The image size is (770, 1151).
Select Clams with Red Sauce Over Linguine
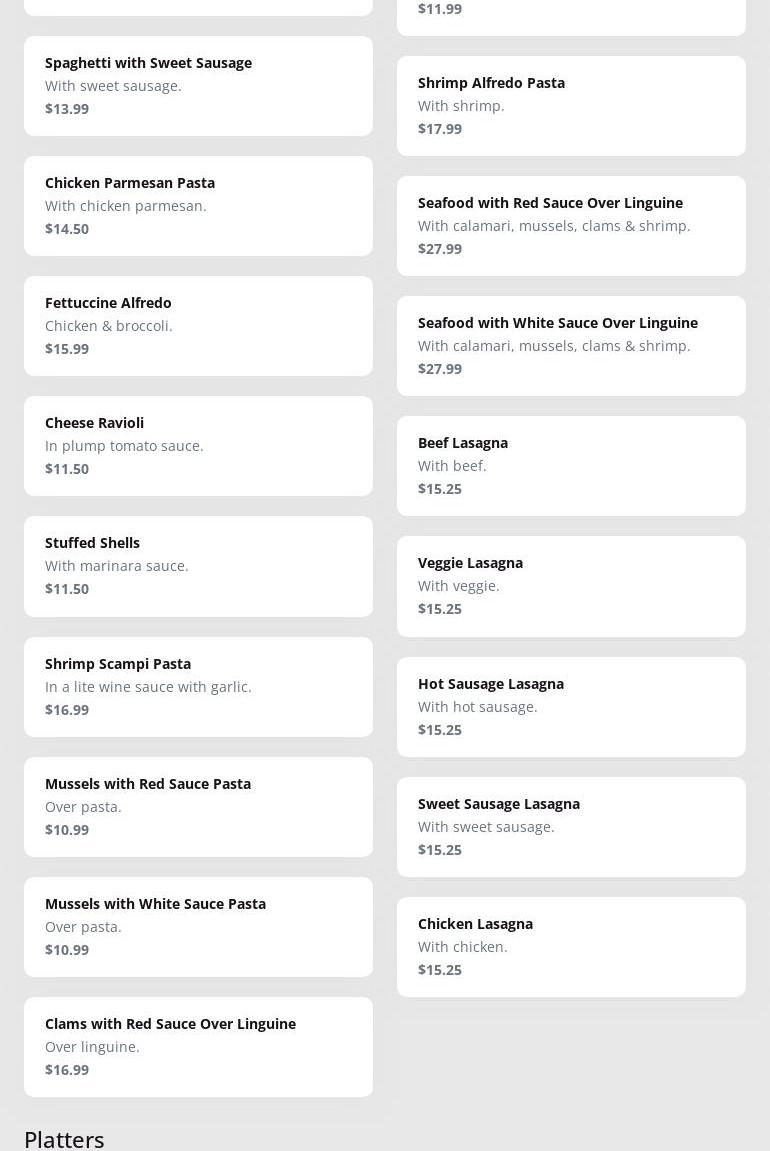pos(198,1047)
